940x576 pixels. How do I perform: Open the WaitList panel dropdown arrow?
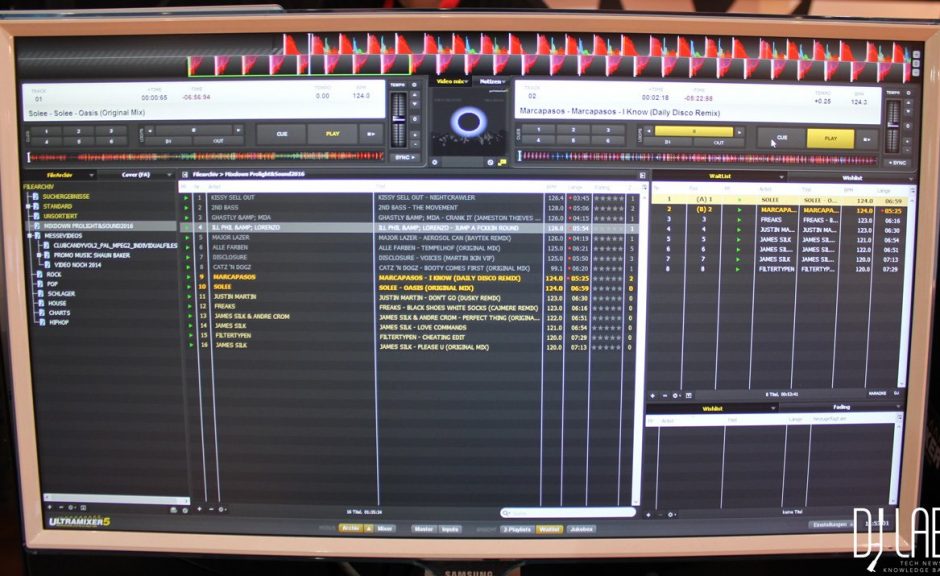(782, 175)
